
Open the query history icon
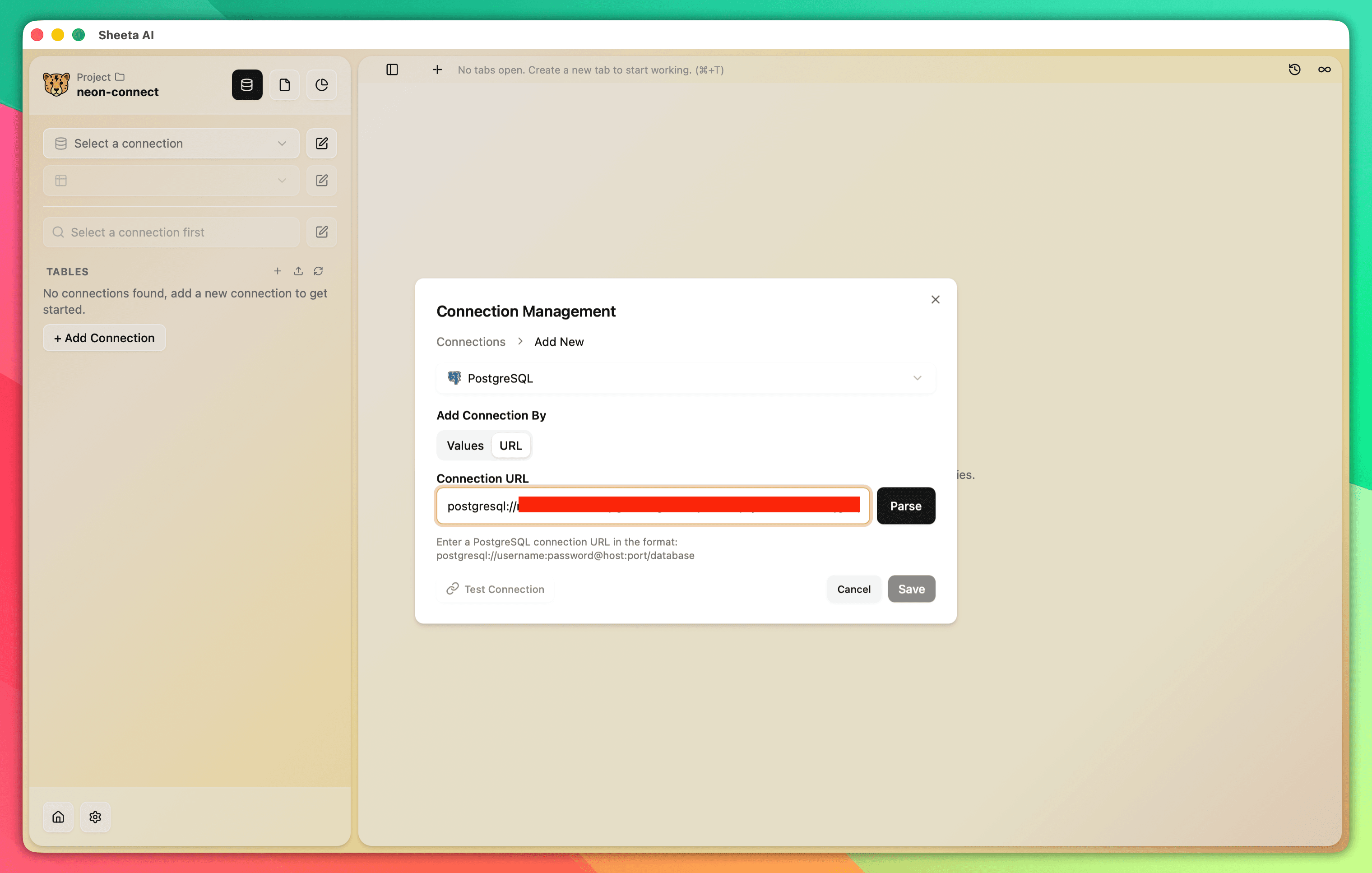tap(1294, 69)
